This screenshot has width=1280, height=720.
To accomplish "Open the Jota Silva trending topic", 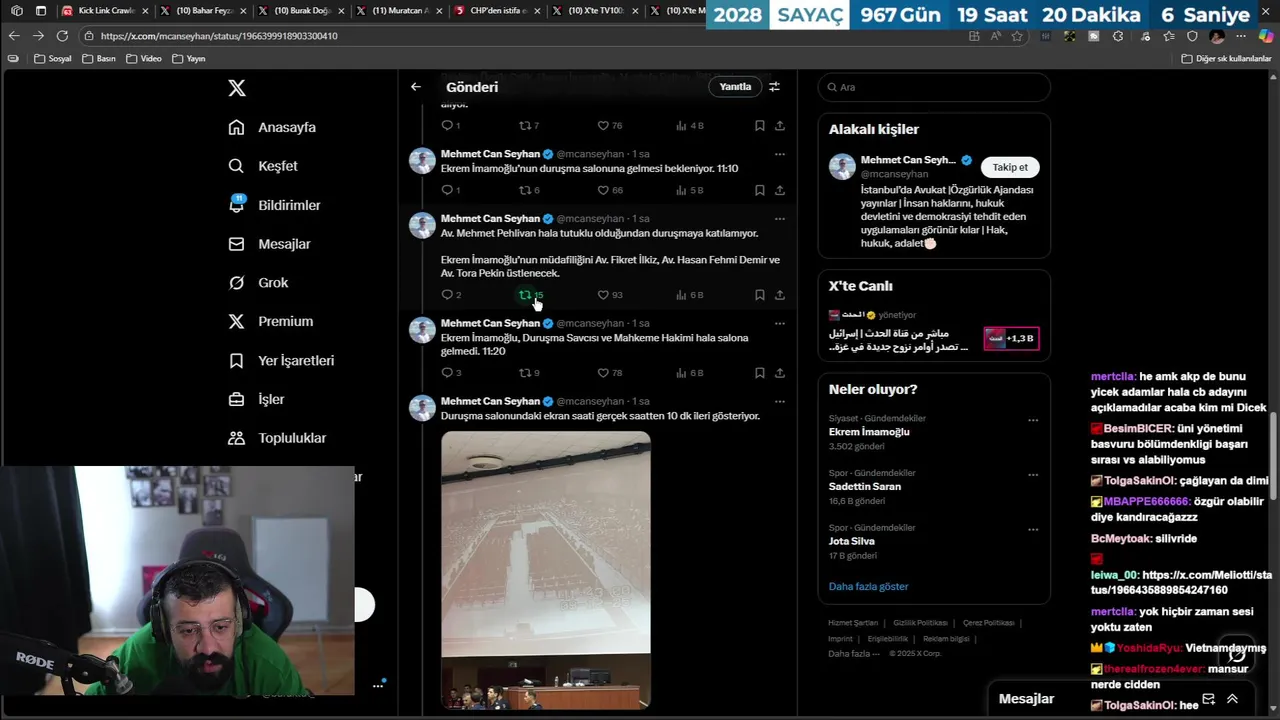I will click(852, 541).
